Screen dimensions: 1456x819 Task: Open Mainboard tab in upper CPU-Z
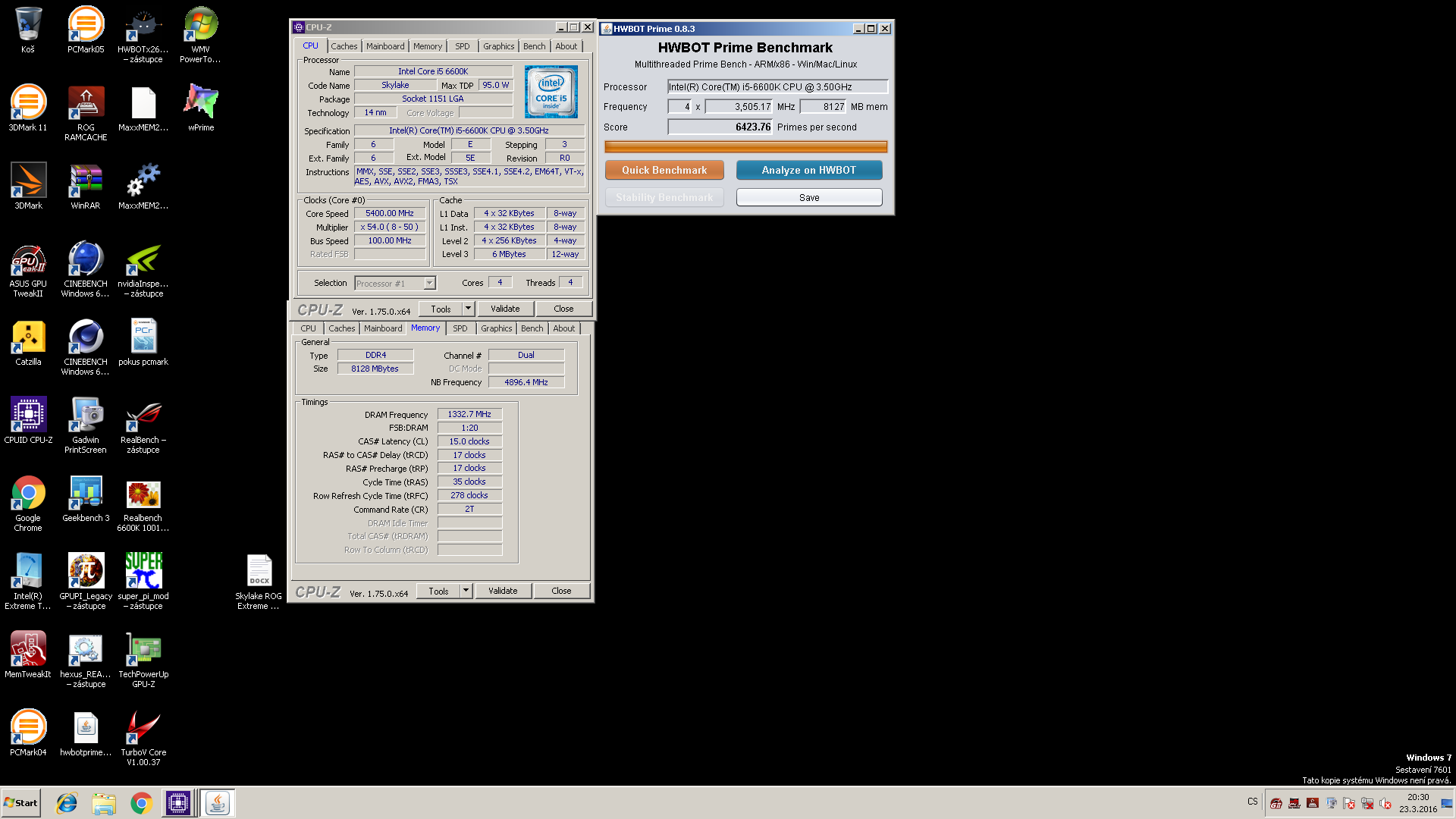point(385,46)
